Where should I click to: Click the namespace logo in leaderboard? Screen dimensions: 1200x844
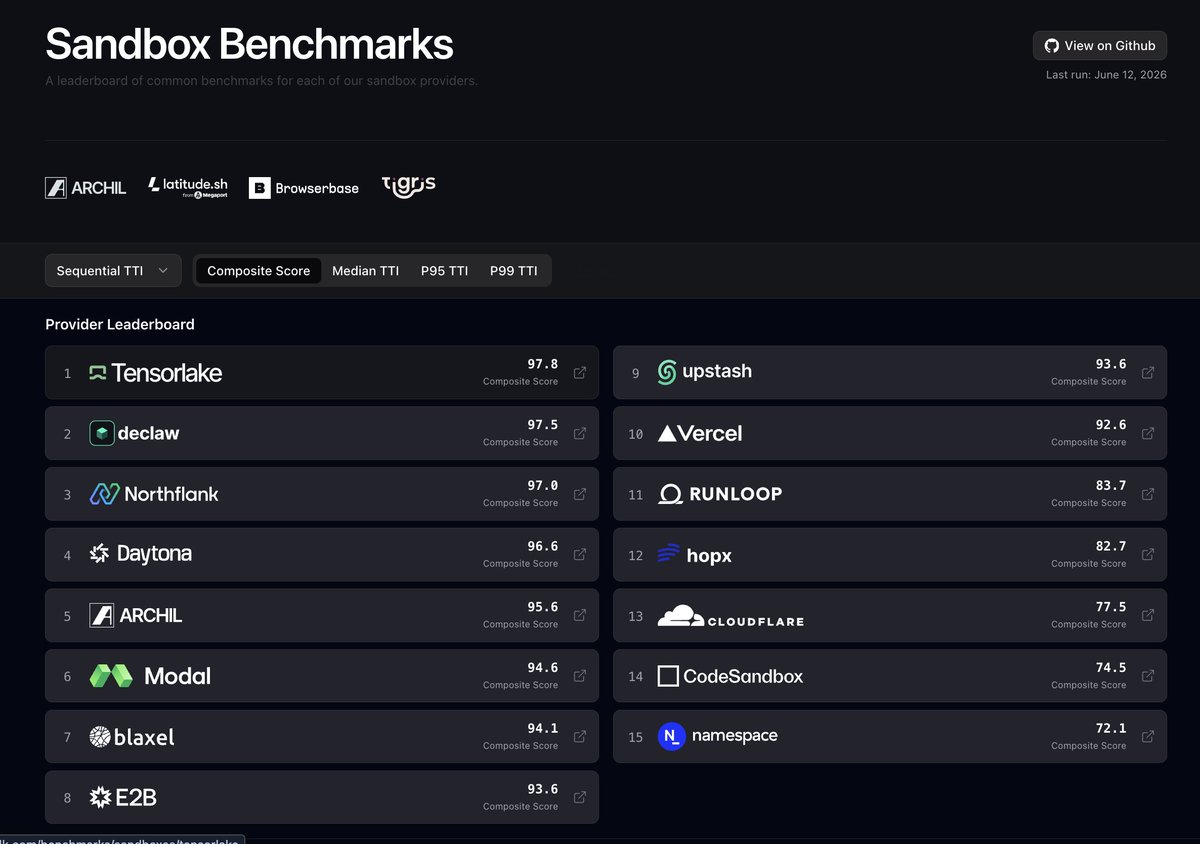coord(717,737)
